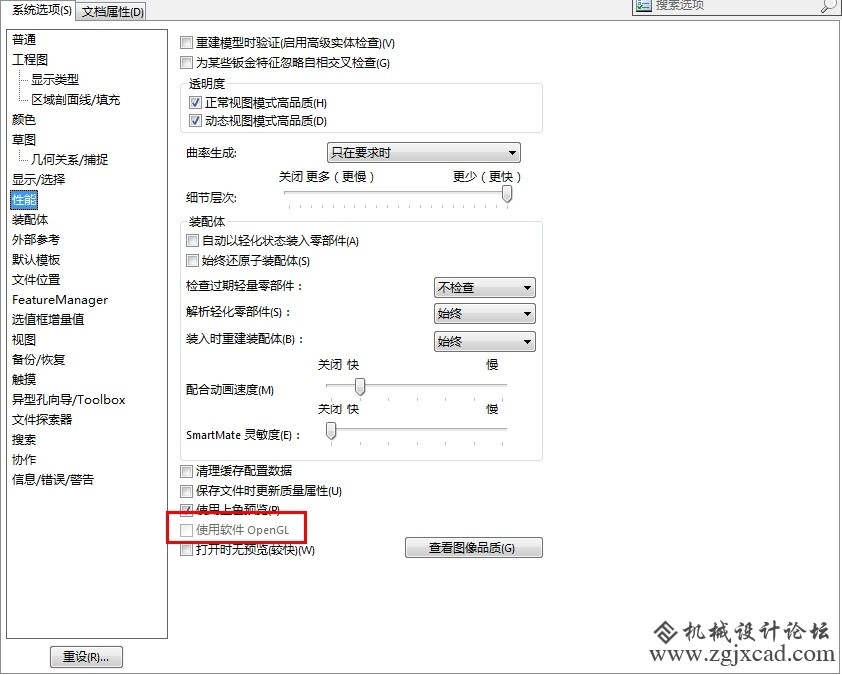Click the 使用软件 OpenGL checkbox

pyautogui.click(x=186, y=531)
